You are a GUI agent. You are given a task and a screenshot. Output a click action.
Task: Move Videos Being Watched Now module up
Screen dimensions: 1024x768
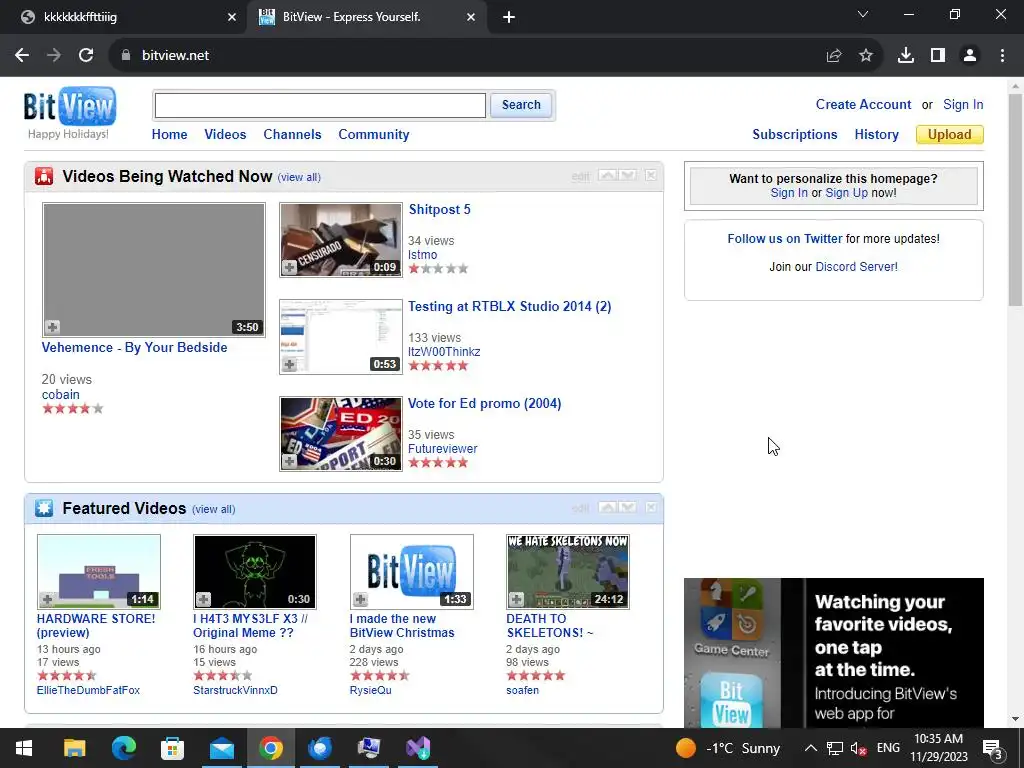click(607, 176)
